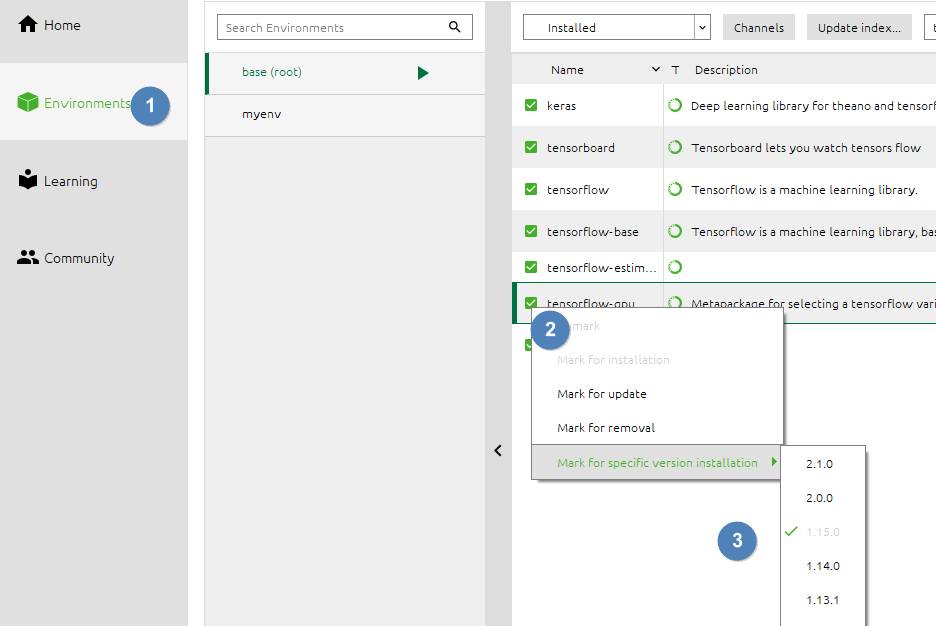Collapse the environments panel with left chevron
Viewport: 936px width, 626px height.
[x=498, y=451]
